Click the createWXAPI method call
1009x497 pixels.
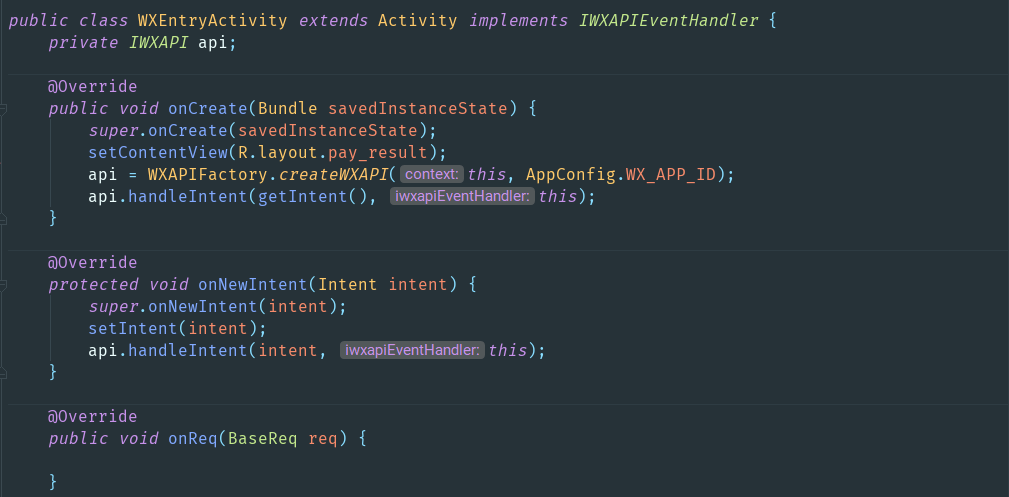(333, 174)
